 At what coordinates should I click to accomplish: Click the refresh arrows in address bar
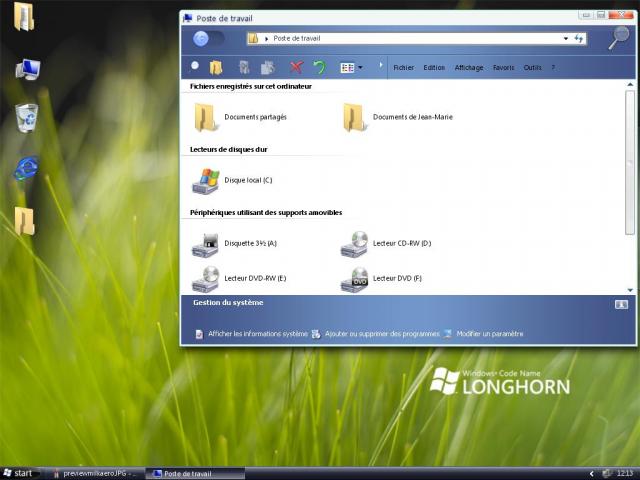(579, 38)
